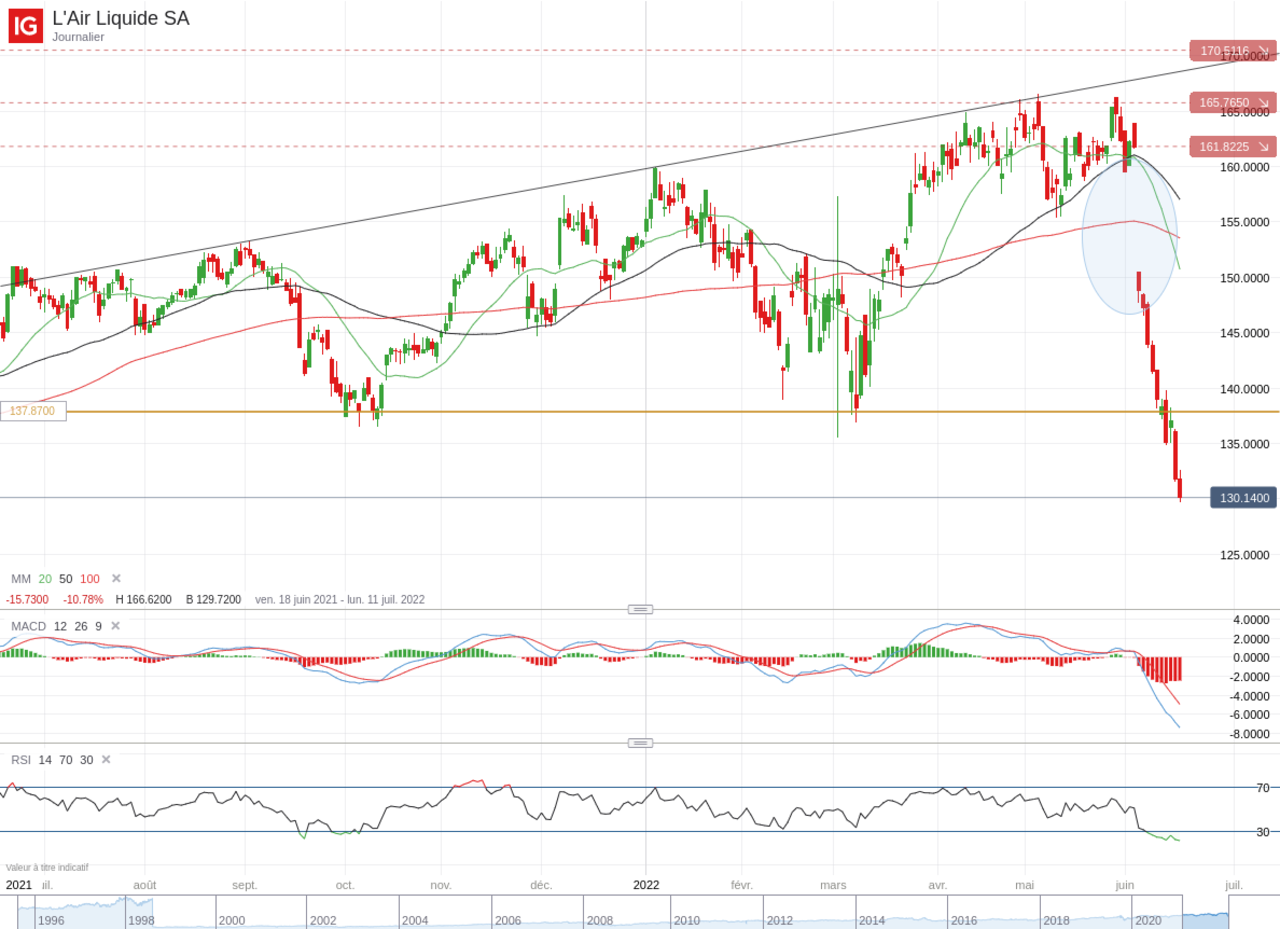Click the RSI axis level 30
The width and height of the screenshot is (1280, 929).
coord(1263,832)
